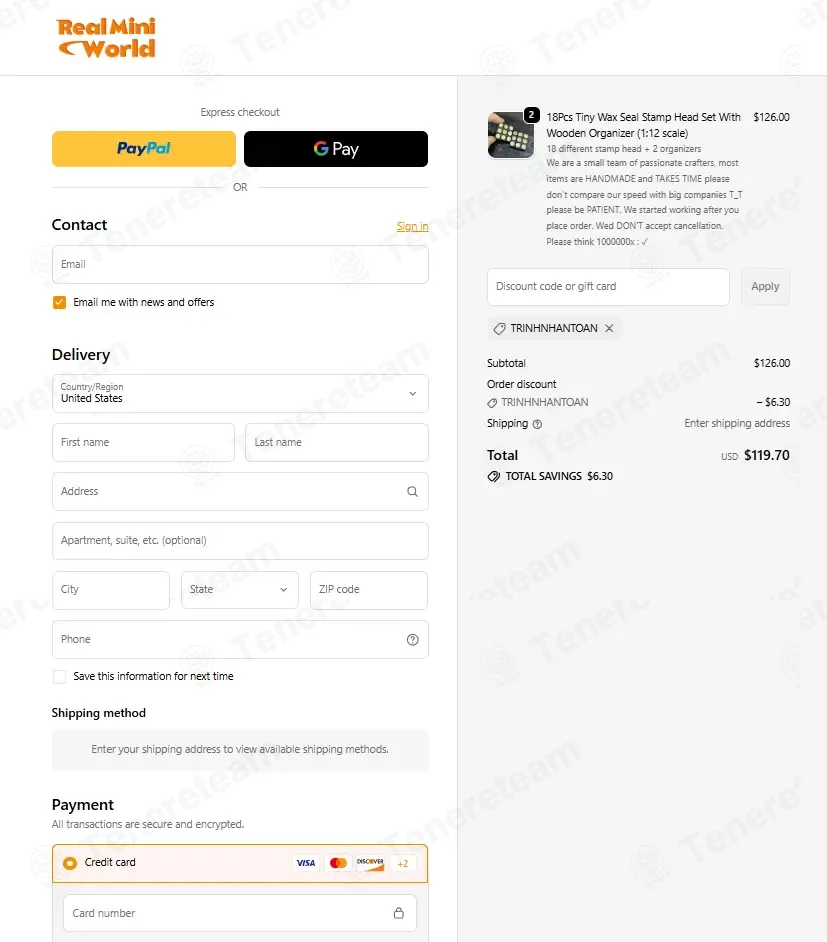Click the wax seal stamp product thumbnail

tap(510, 135)
